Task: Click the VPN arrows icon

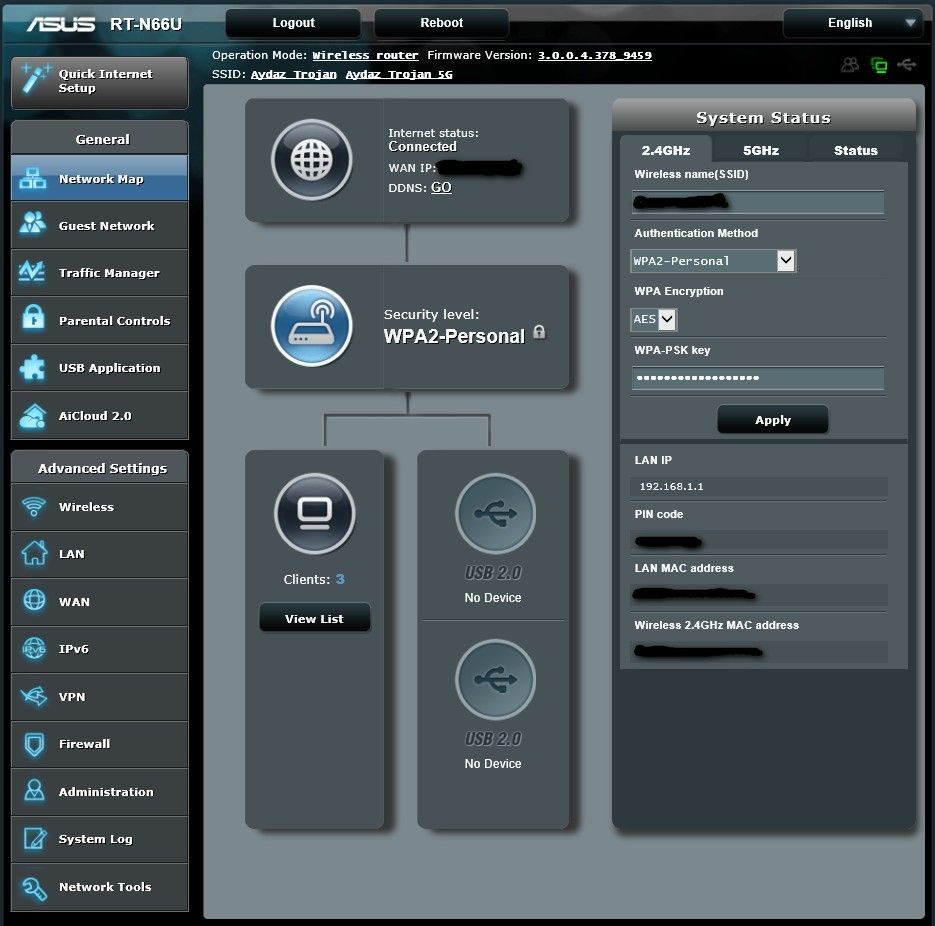Action: 34,696
